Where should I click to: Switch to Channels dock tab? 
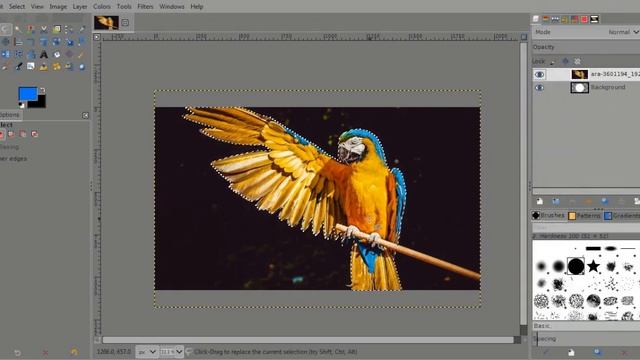click(545, 19)
